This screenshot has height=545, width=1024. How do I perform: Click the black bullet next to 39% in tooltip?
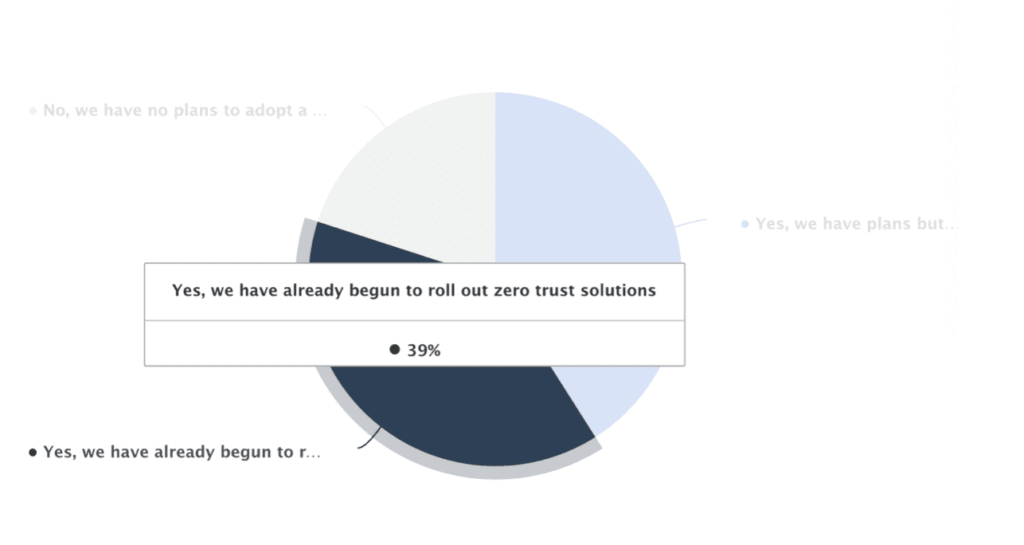395,349
